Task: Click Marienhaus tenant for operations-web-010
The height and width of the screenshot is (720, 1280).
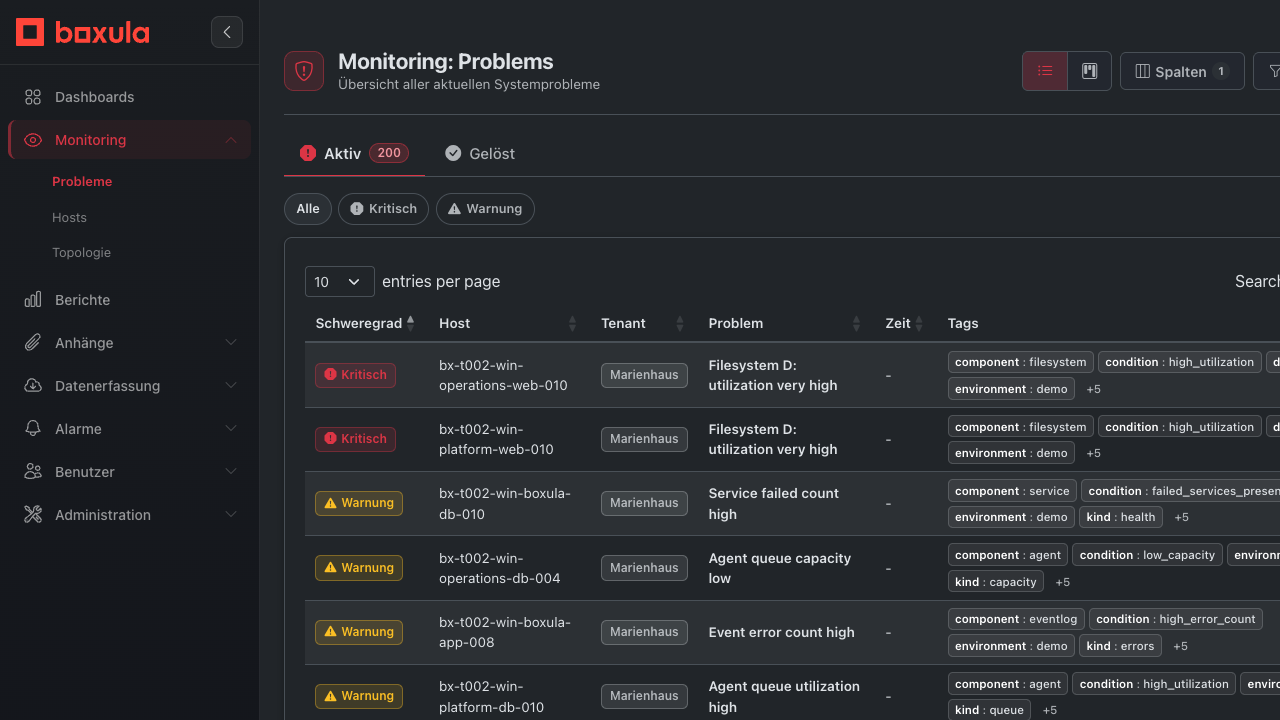Action: click(x=644, y=375)
